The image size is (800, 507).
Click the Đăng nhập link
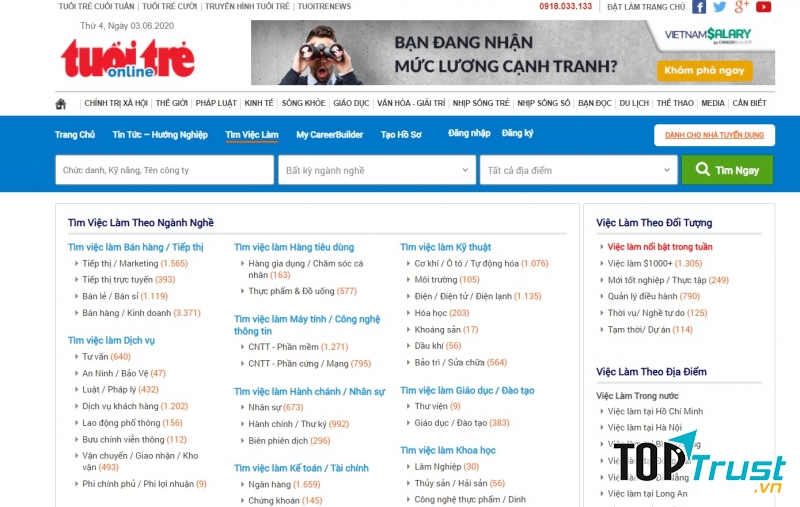click(x=469, y=134)
